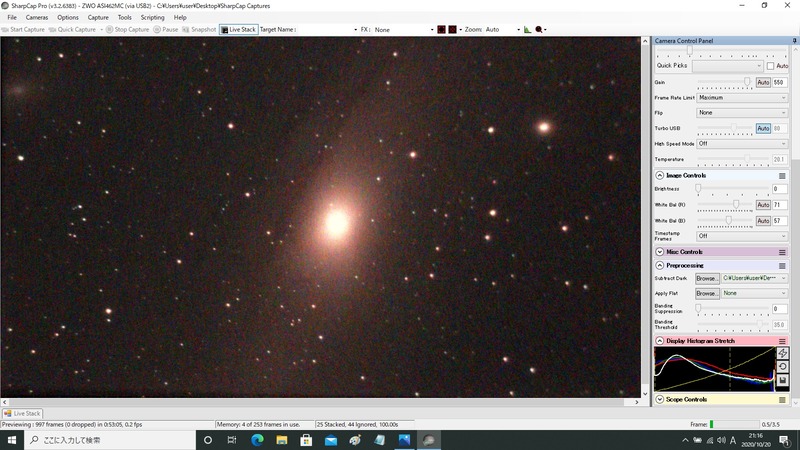Open the Apply Flat dropdown
This screenshot has width=800, height=450.
[x=754, y=293]
